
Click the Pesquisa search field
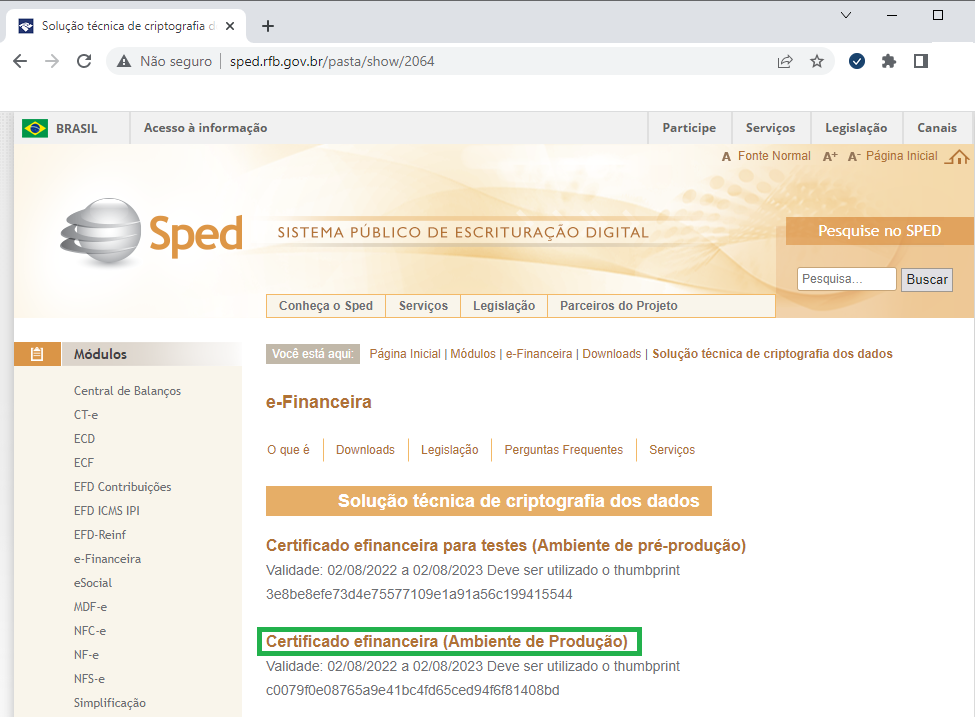846,279
